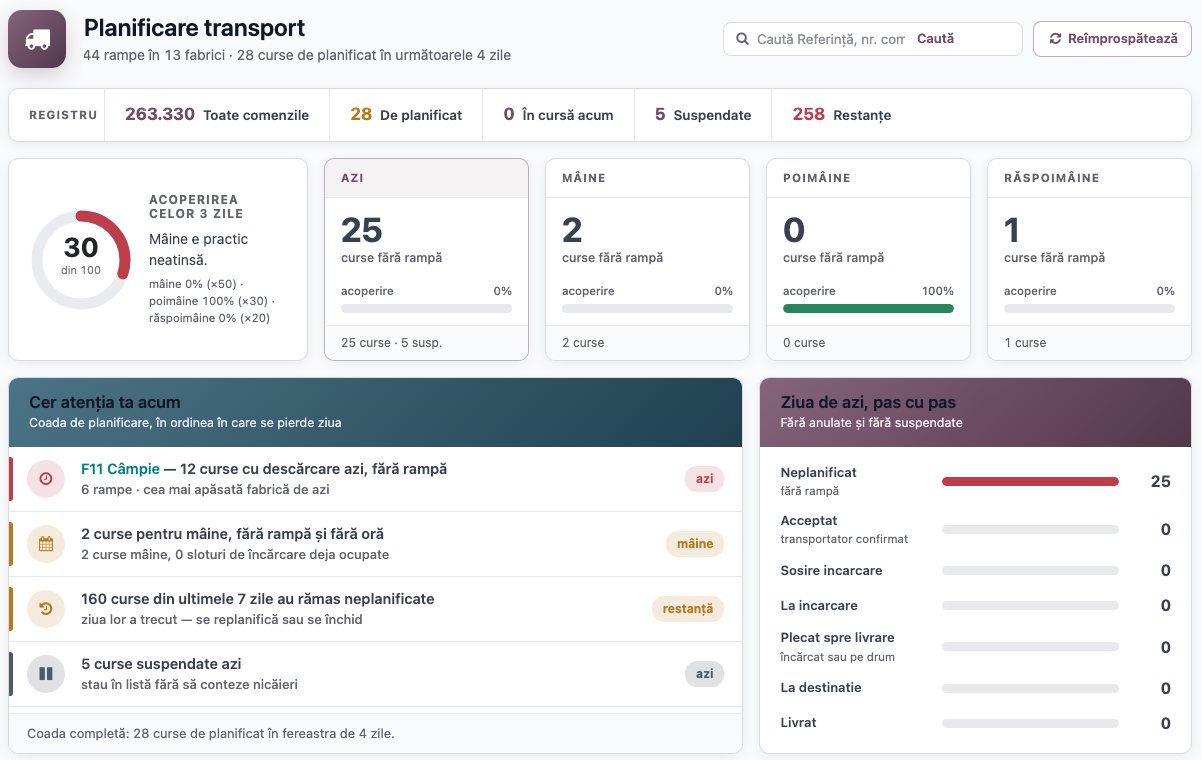Click the "25 curse · 5 susp." footer text
This screenshot has height=760, width=1202.
391,343
